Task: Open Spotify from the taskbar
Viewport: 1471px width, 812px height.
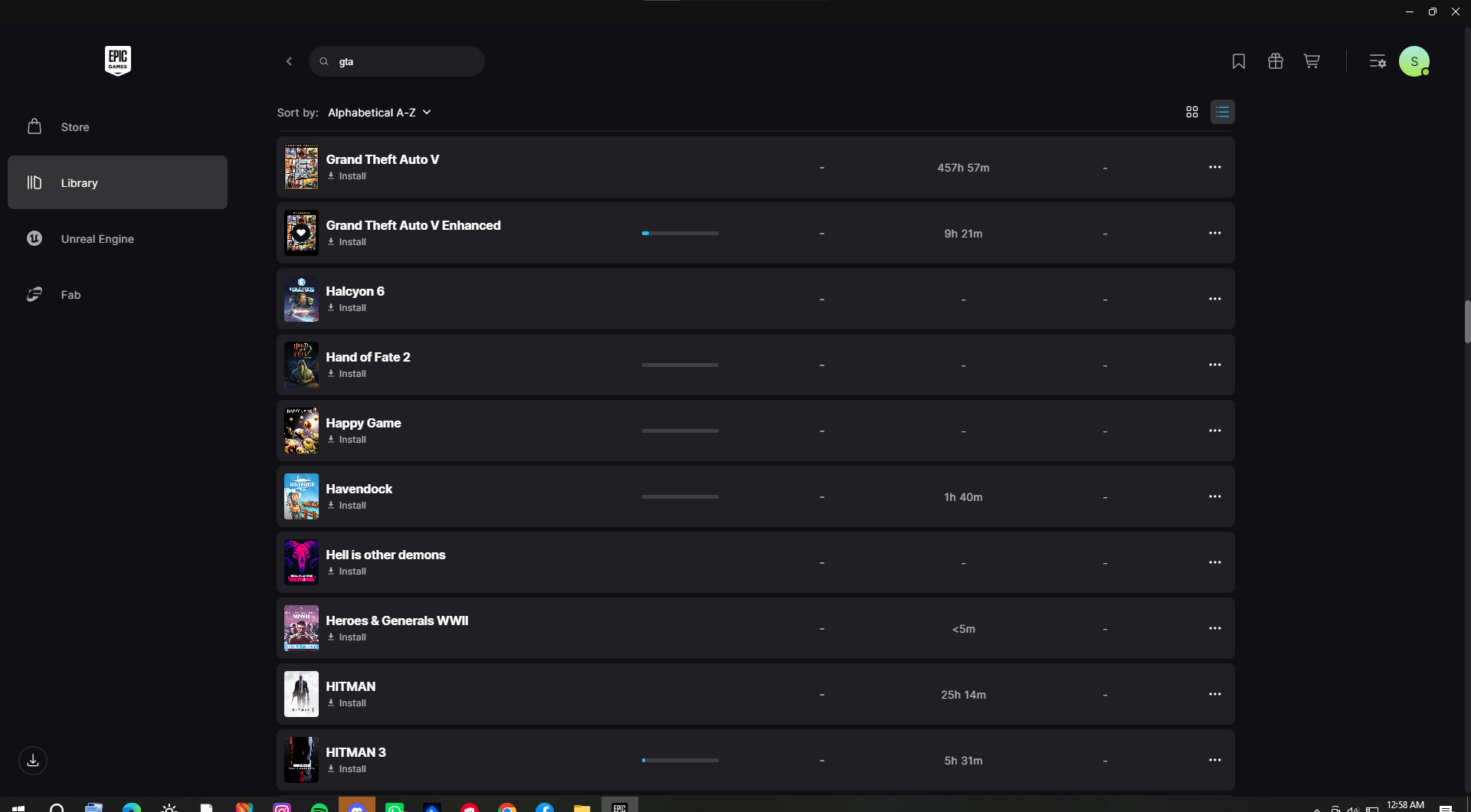Action: [x=319, y=807]
